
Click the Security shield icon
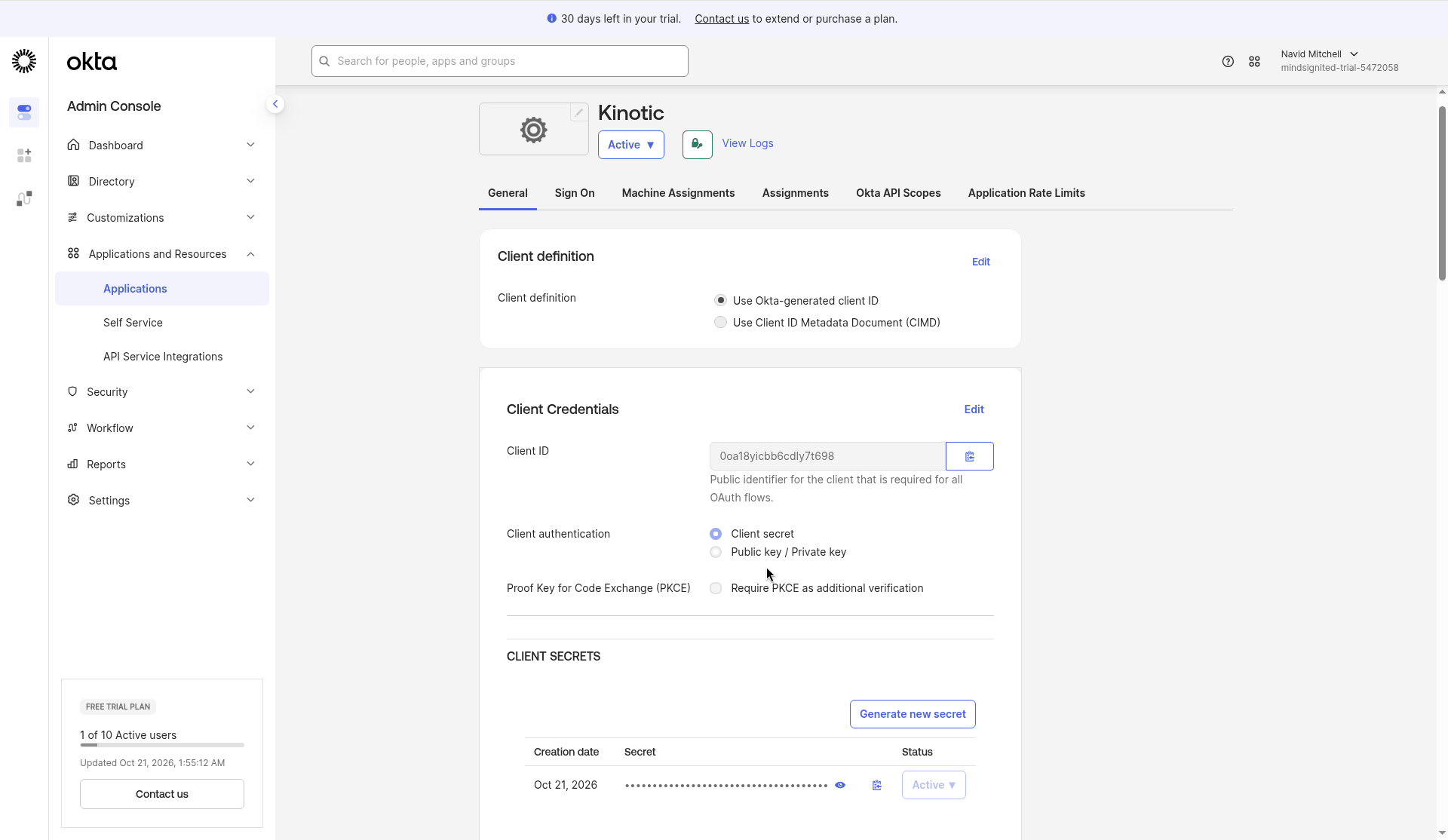pos(72,391)
